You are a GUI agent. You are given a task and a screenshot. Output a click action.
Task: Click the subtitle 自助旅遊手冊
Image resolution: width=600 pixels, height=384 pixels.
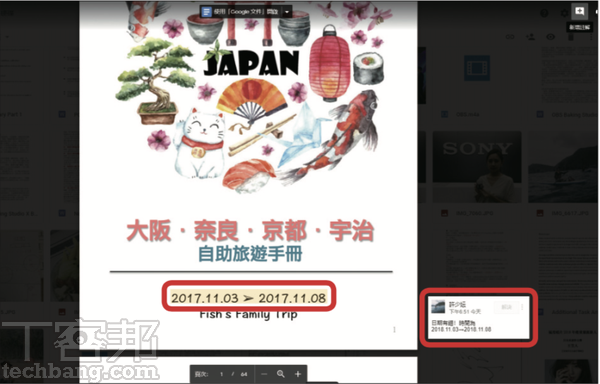pos(251,254)
